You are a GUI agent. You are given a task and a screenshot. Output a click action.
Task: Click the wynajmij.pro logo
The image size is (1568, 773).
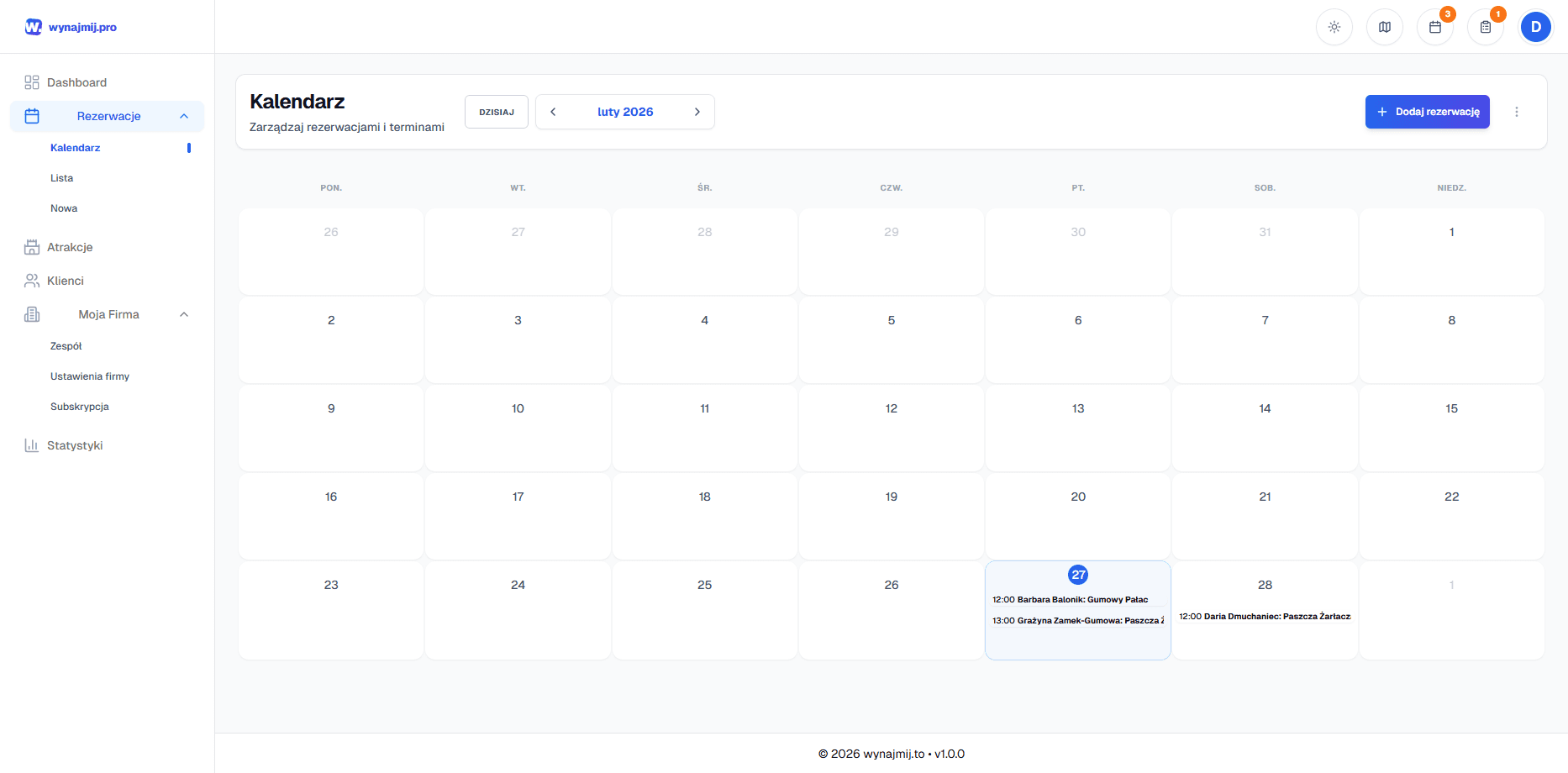coord(71,27)
